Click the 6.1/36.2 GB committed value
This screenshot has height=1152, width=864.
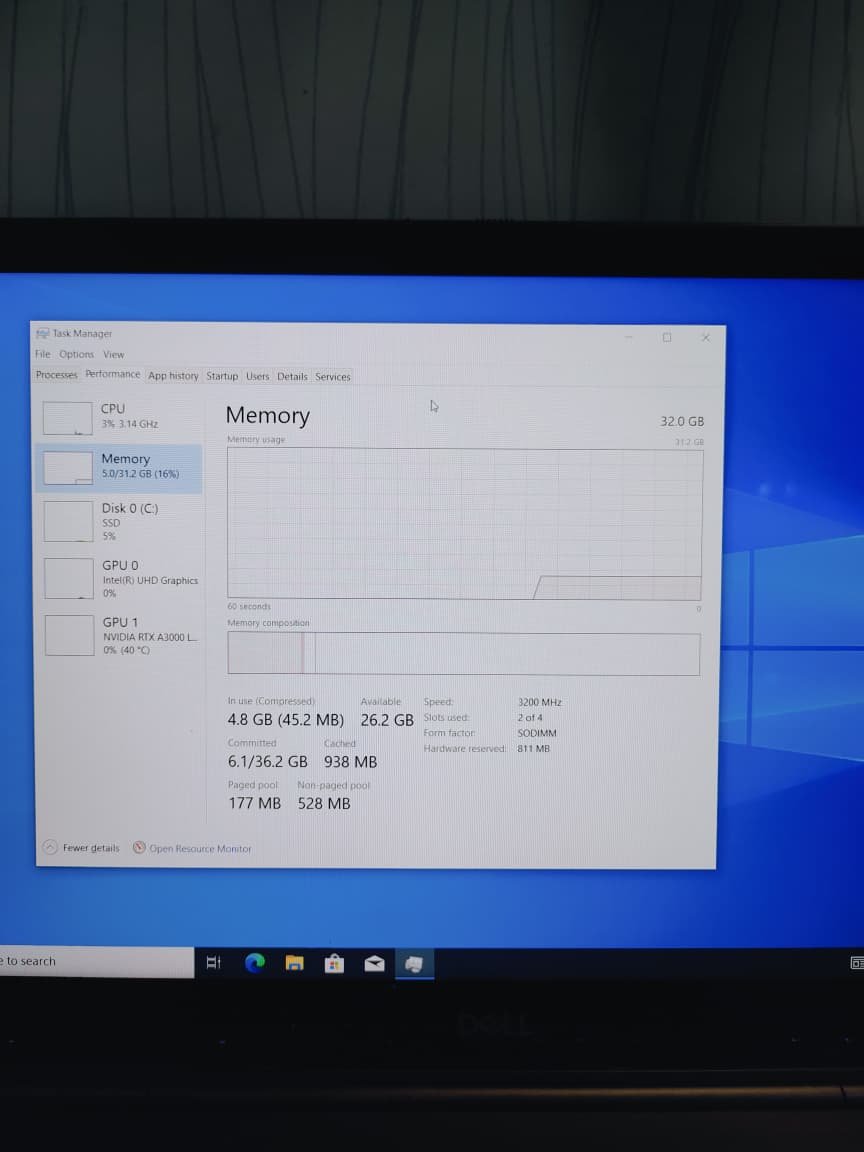coord(267,762)
